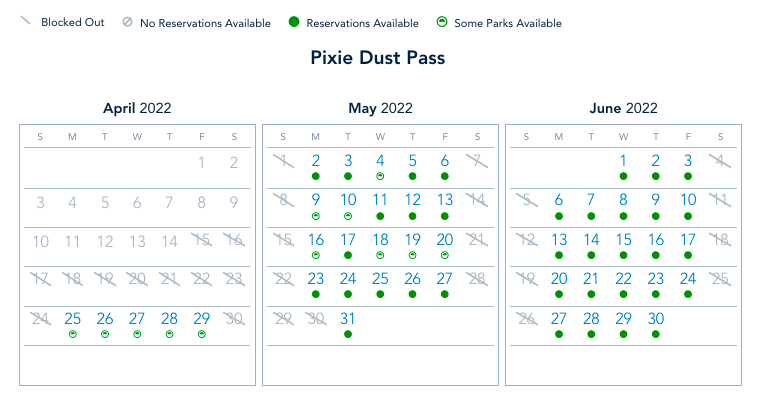
Task: Click the availability icon under April 25
Action: (x=73, y=334)
